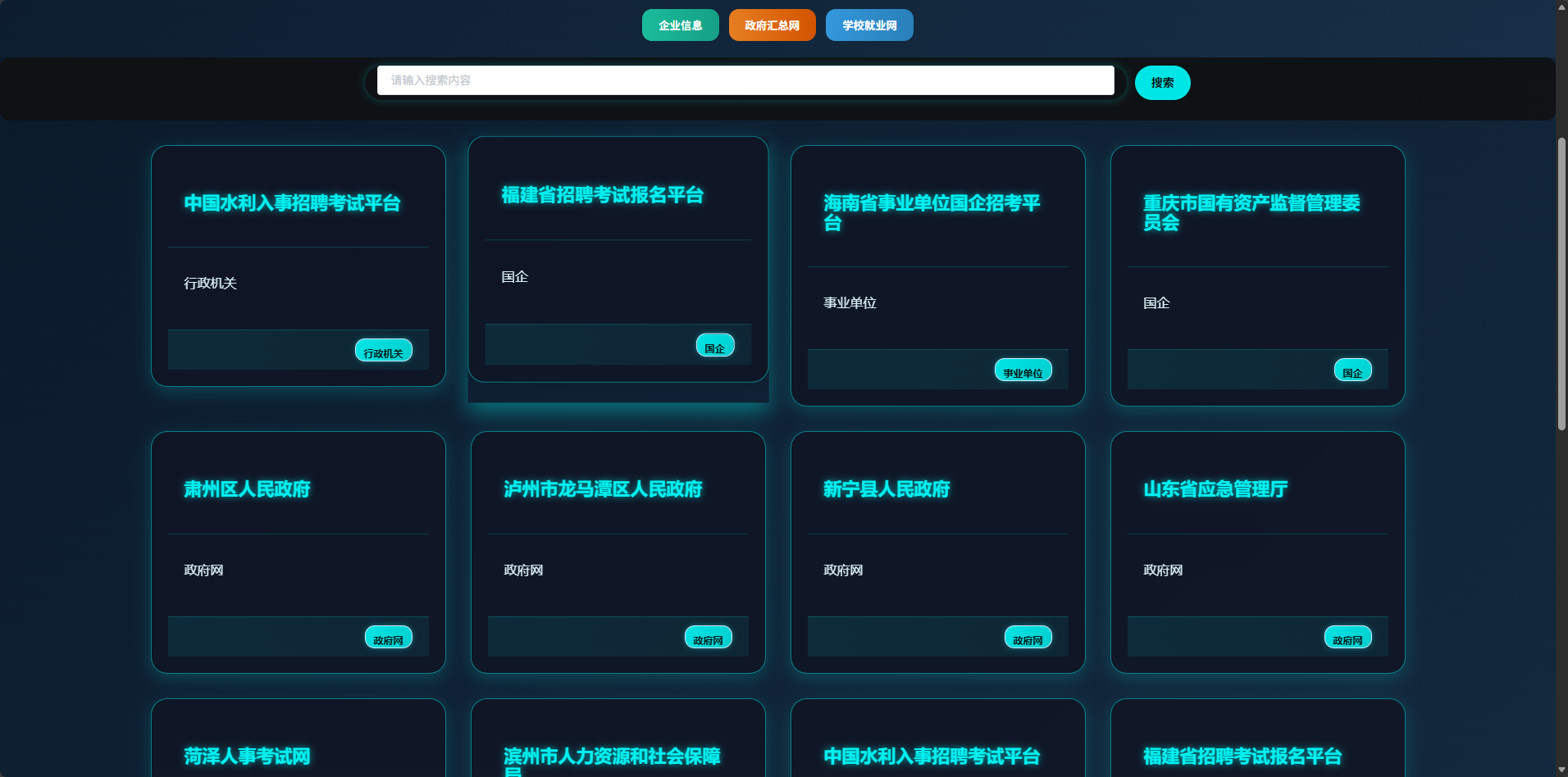Click 政府网 description text in 泸州市 card
1568x777 pixels.
pyautogui.click(x=523, y=570)
